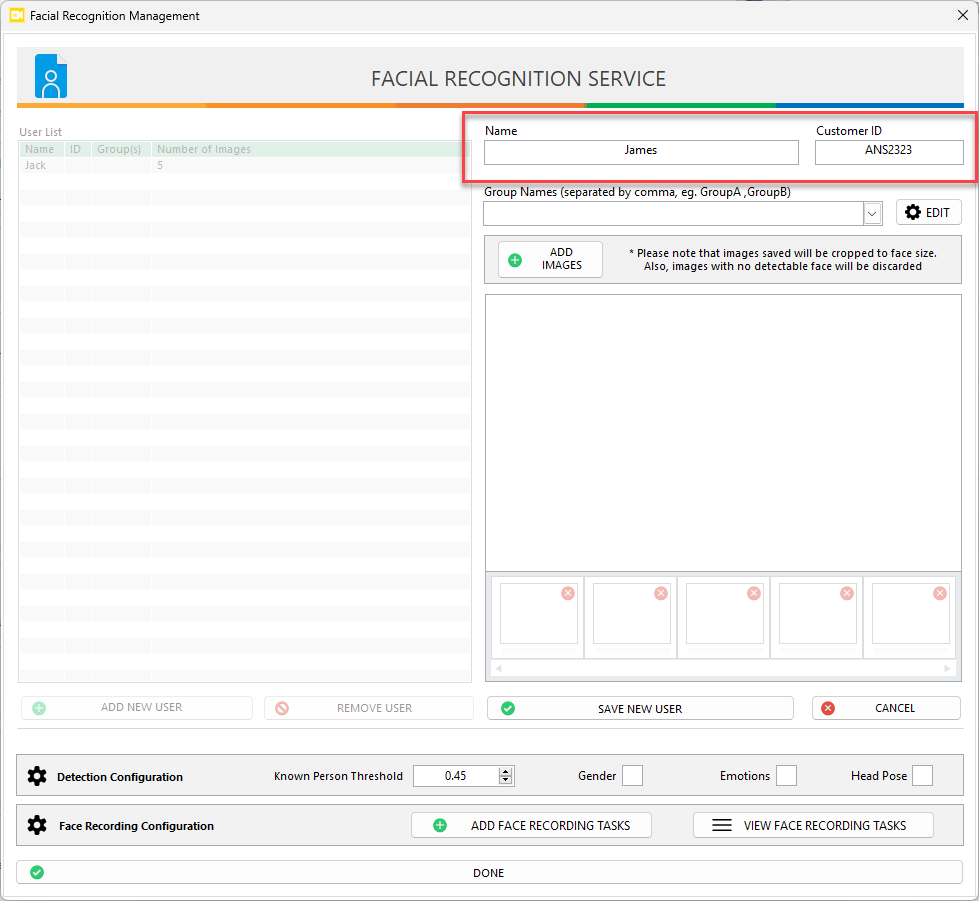Screen dimensions: 979x901
Task: Remove the first image thumbnail using its X
Action: point(568,593)
